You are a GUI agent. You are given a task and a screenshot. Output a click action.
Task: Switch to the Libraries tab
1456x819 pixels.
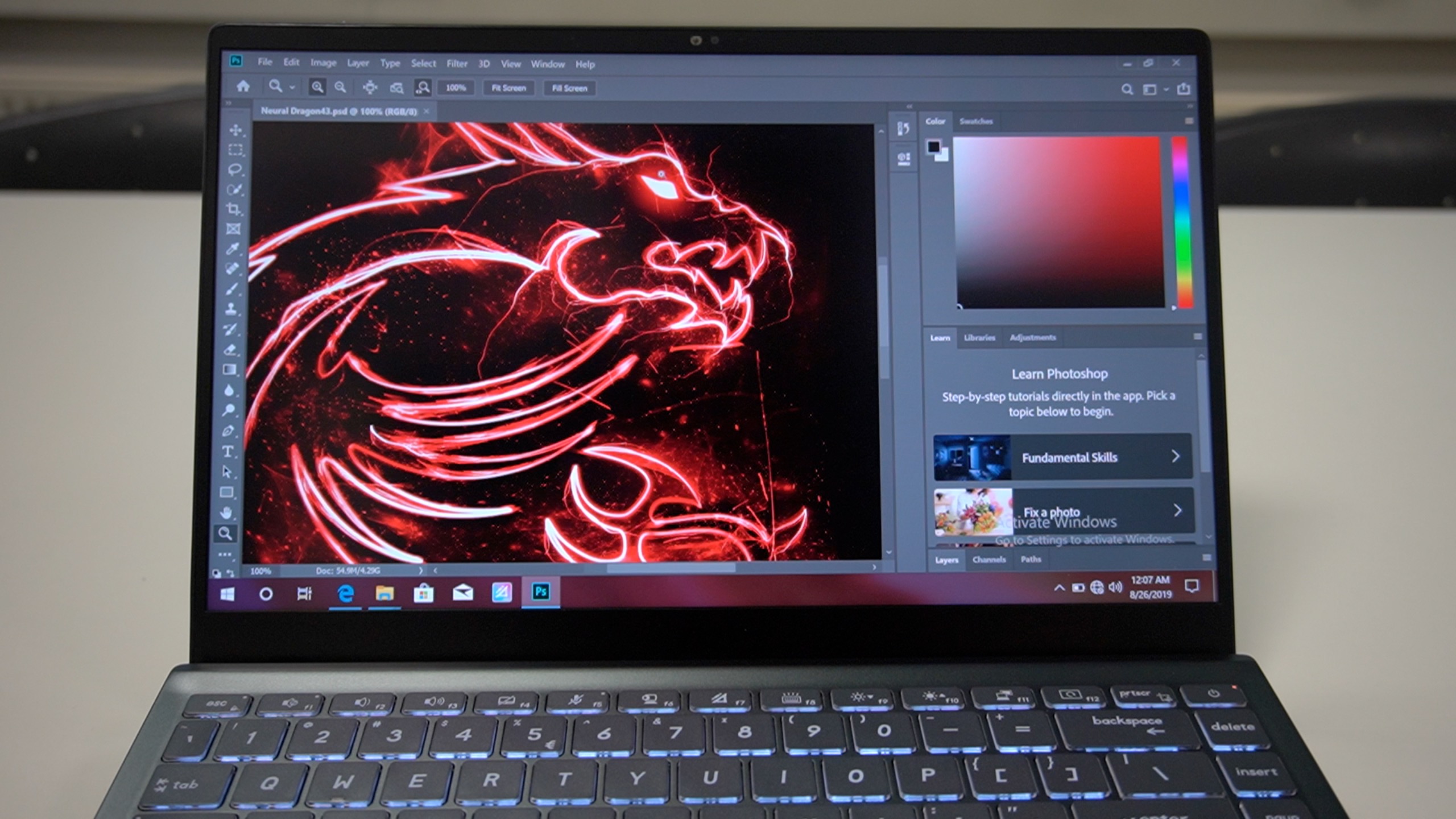coord(979,337)
